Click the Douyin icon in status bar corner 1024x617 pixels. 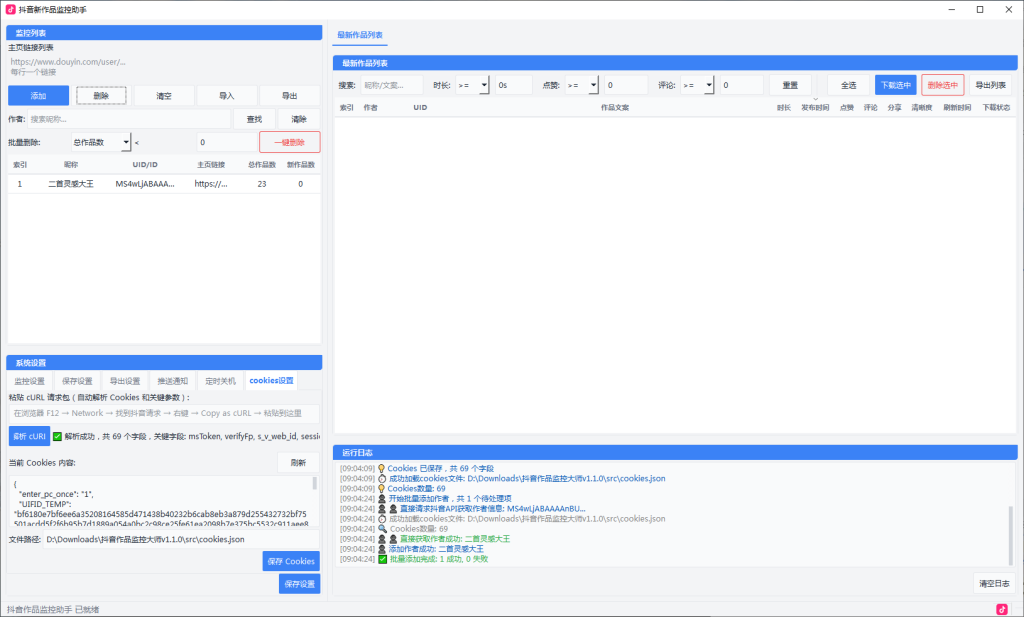1002,609
